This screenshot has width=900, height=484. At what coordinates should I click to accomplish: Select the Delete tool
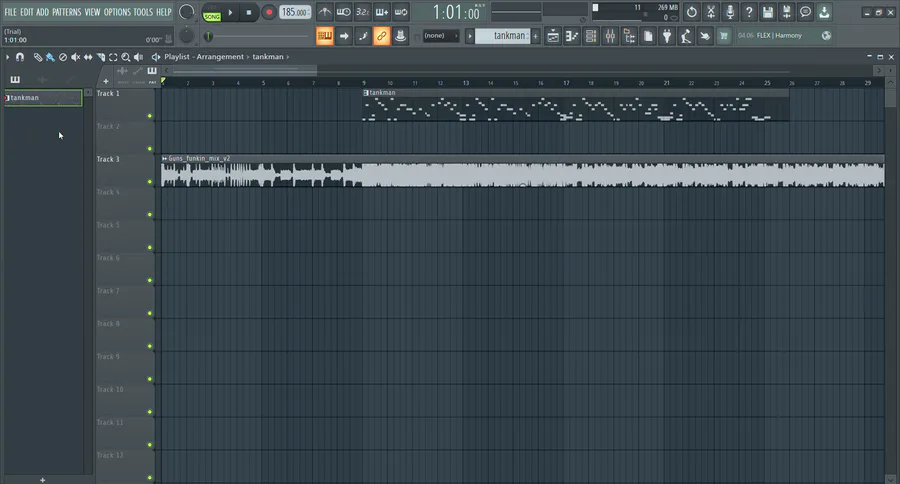pyautogui.click(x=63, y=57)
